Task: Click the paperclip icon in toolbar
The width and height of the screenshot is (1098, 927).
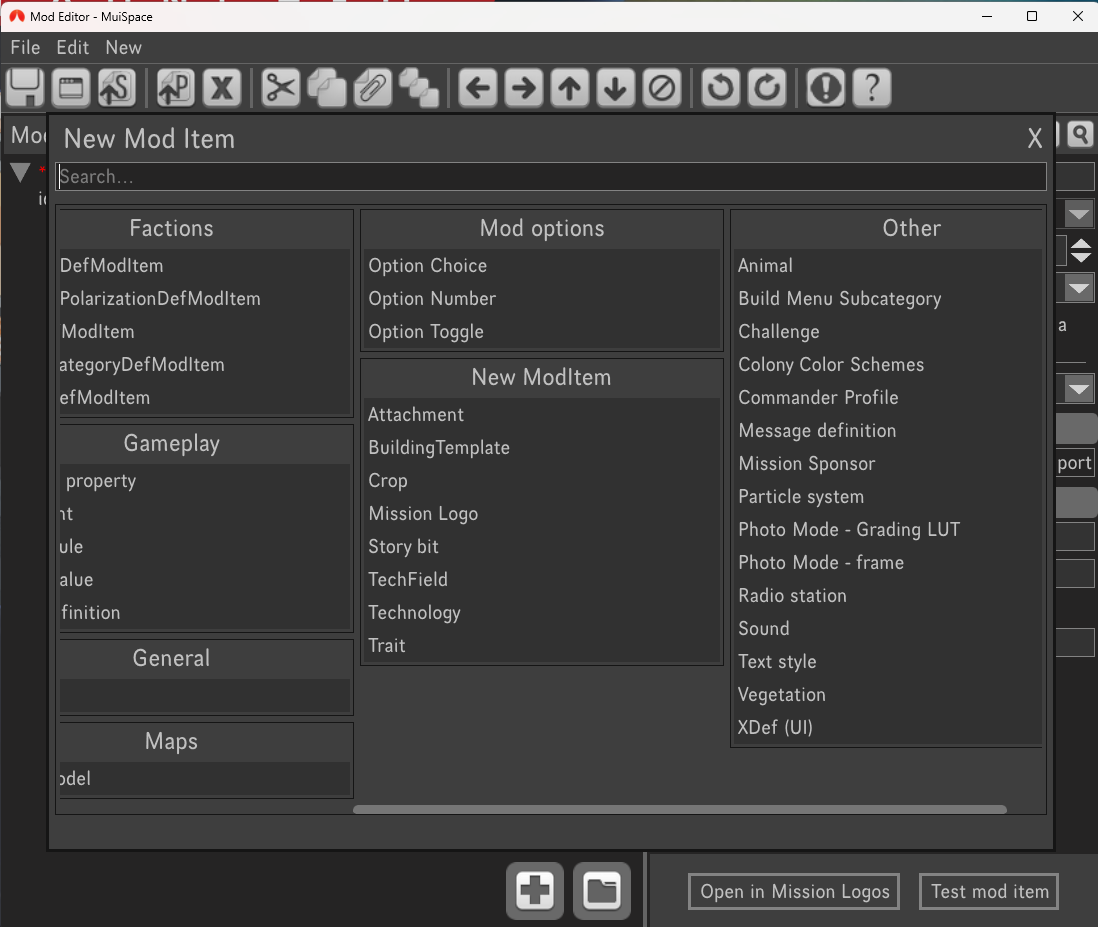Action: click(372, 88)
